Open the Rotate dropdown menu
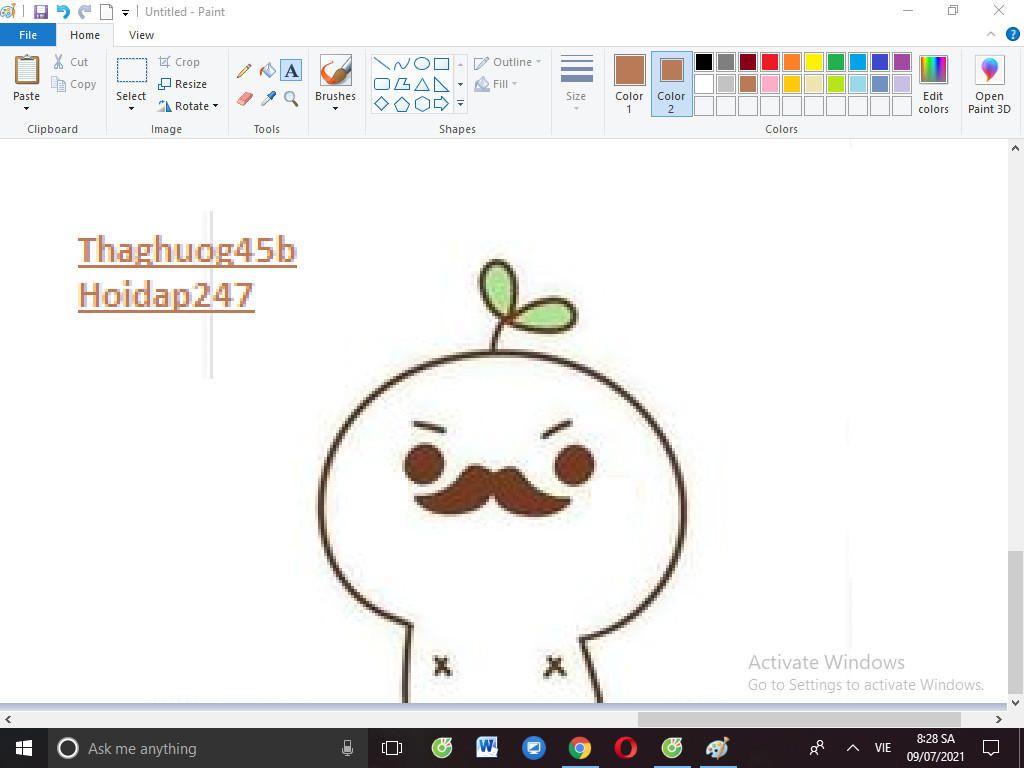 (x=188, y=106)
